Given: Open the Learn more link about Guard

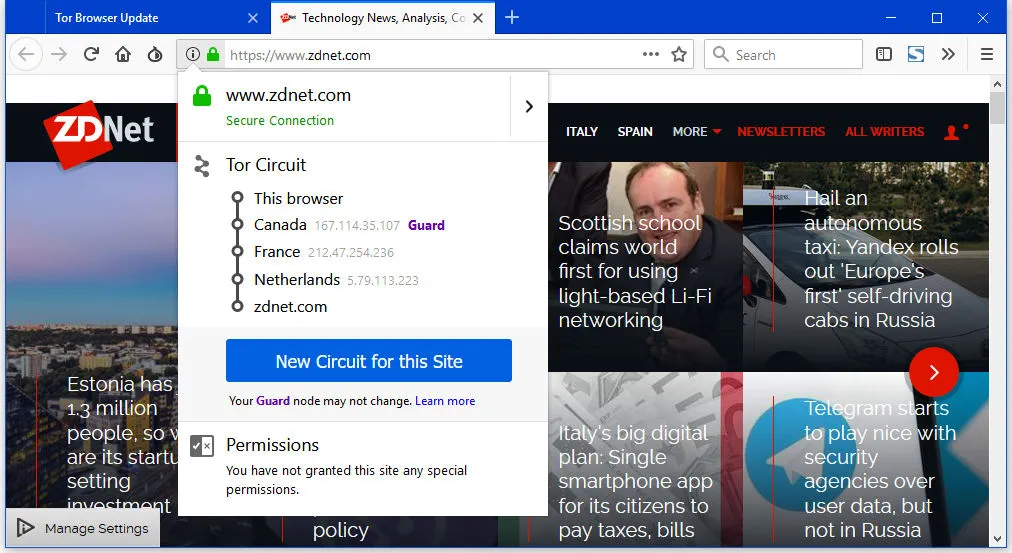Looking at the screenshot, I should pyautogui.click(x=445, y=401).
